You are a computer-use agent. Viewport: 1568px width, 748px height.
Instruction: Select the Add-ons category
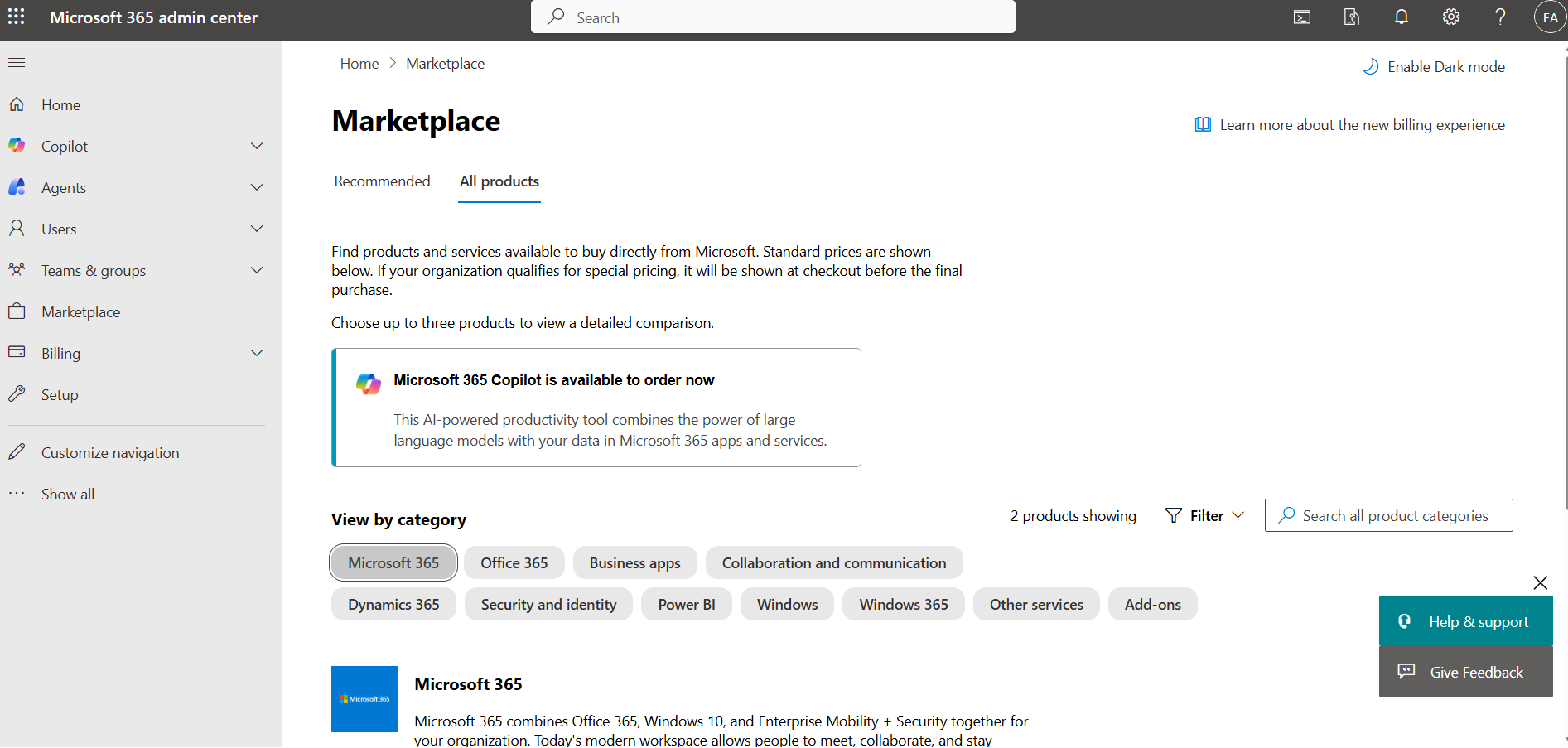coord(1153,604)
